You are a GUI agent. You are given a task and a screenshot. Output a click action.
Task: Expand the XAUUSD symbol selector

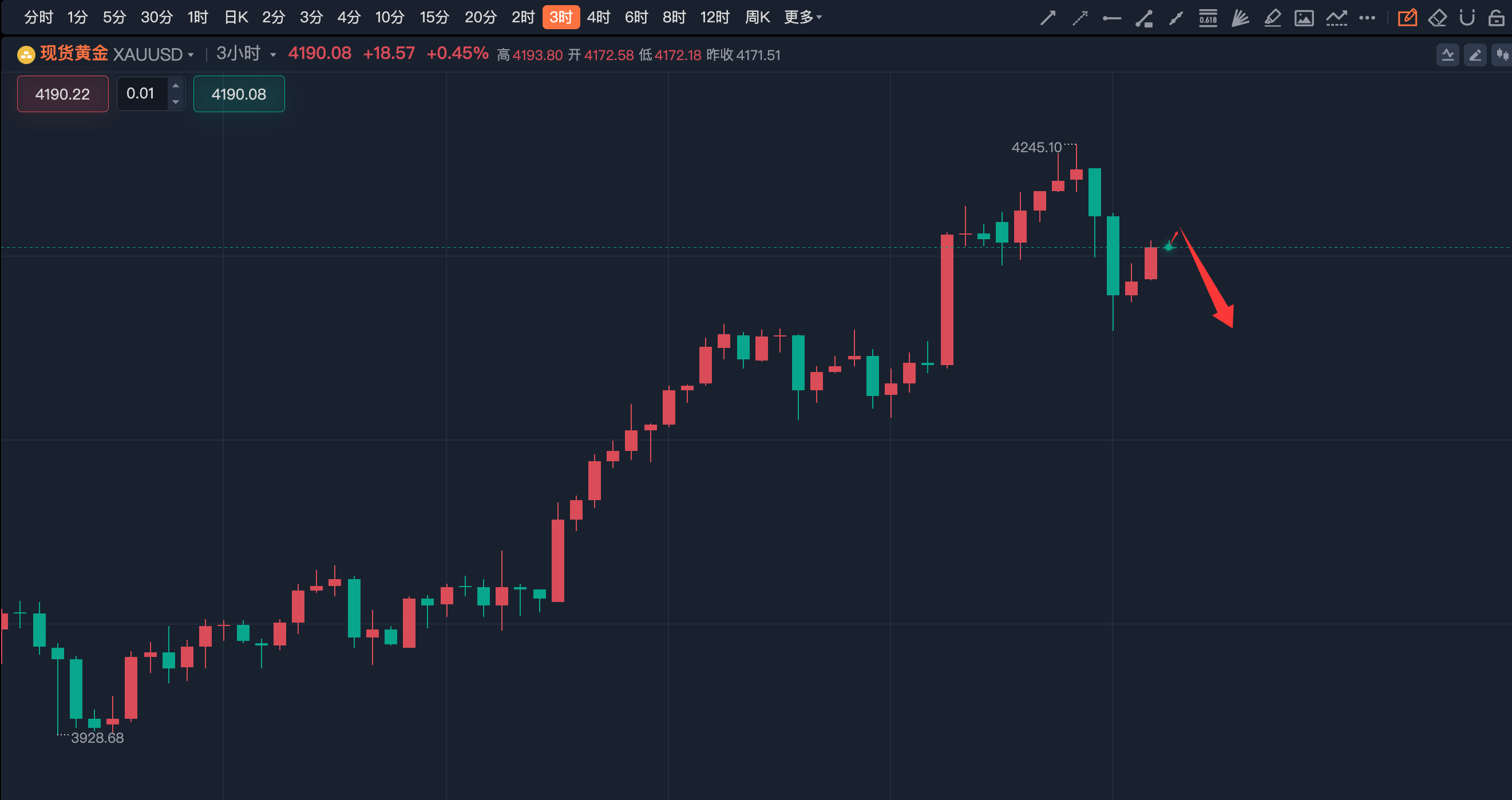(x=153, y=54)
